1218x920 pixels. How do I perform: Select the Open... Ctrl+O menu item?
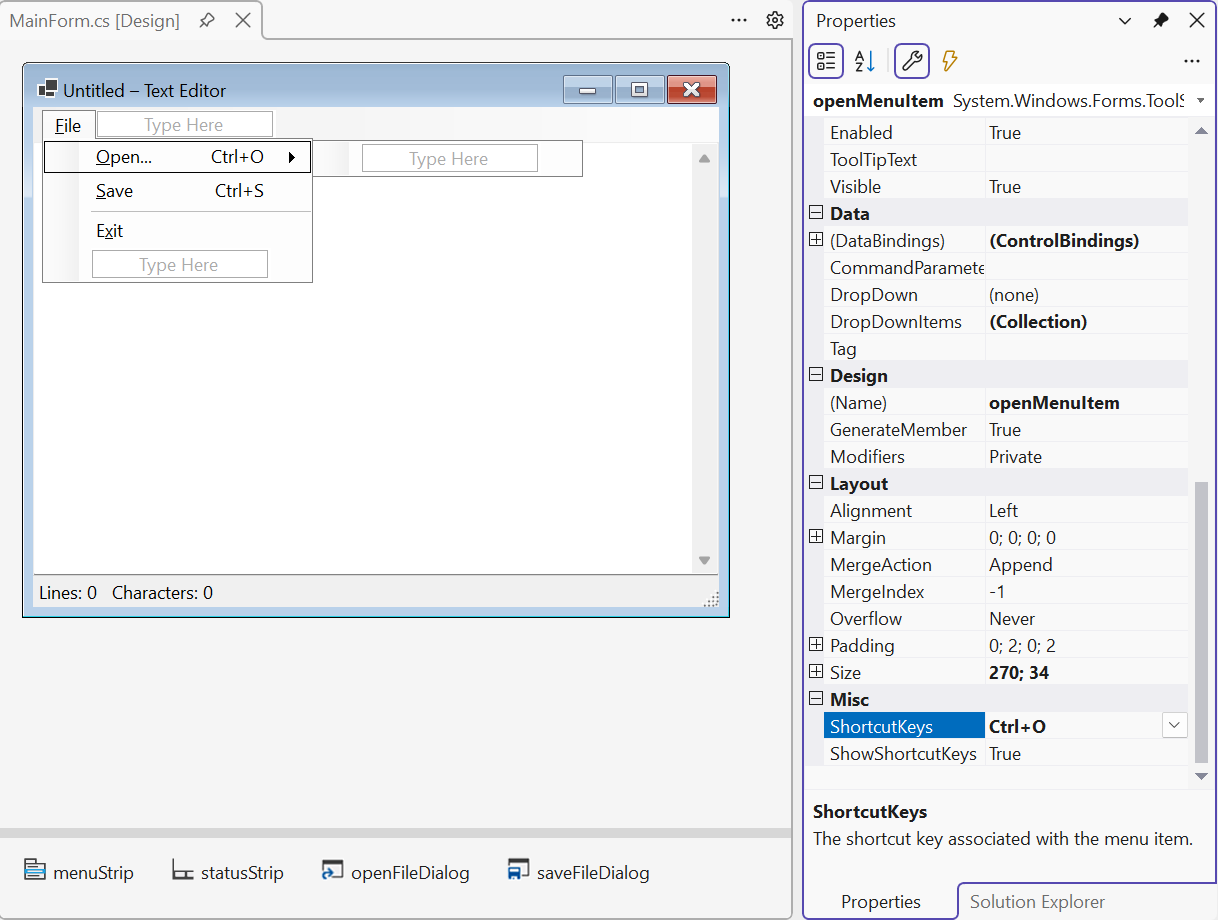(x=178, y=157)
